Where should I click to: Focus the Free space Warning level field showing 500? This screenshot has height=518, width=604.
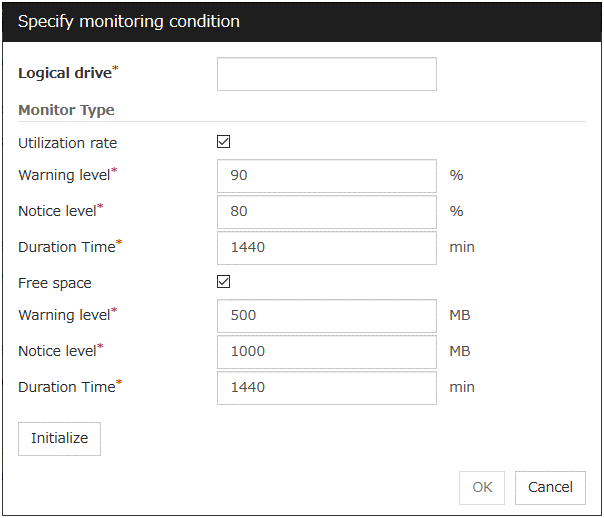point(326,316)
